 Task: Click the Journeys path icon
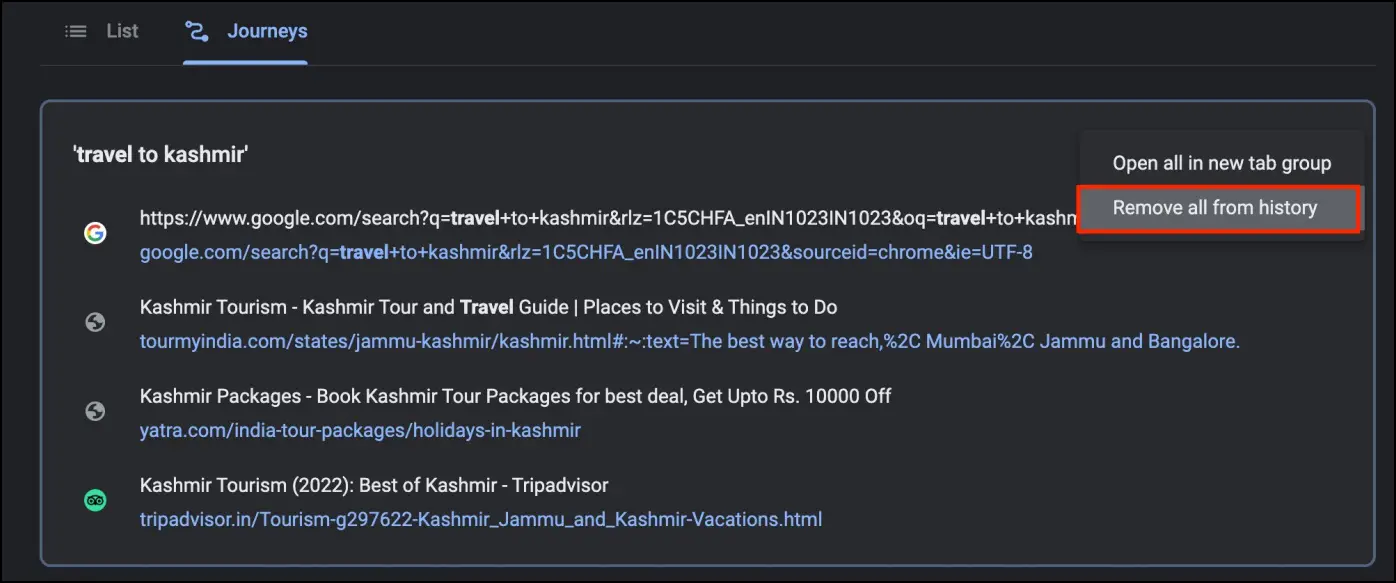(197, 31)
